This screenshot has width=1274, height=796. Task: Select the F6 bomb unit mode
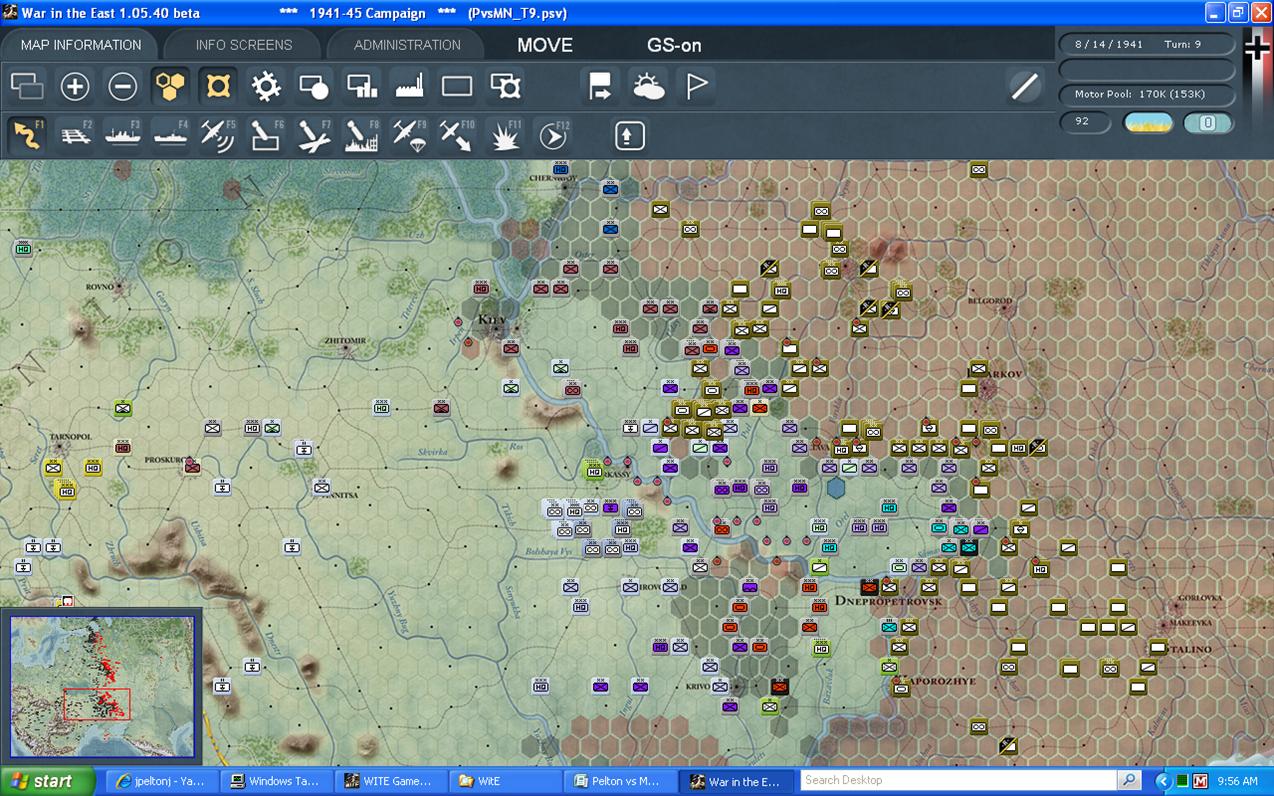pyautogui.click(x=266, y=135)
